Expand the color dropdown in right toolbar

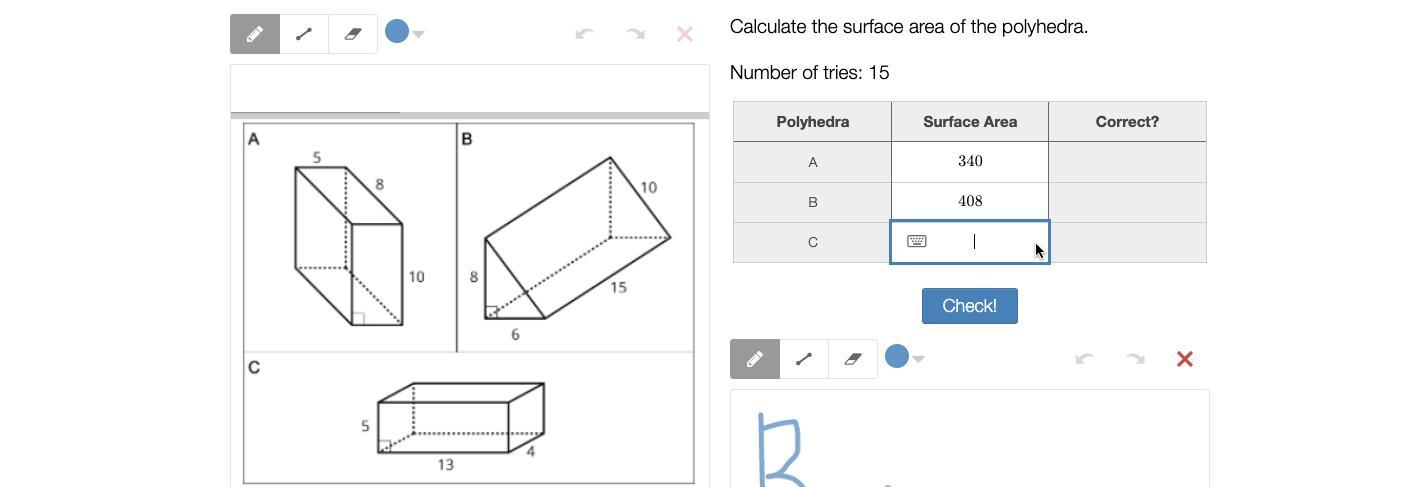(x=919, y=359)
